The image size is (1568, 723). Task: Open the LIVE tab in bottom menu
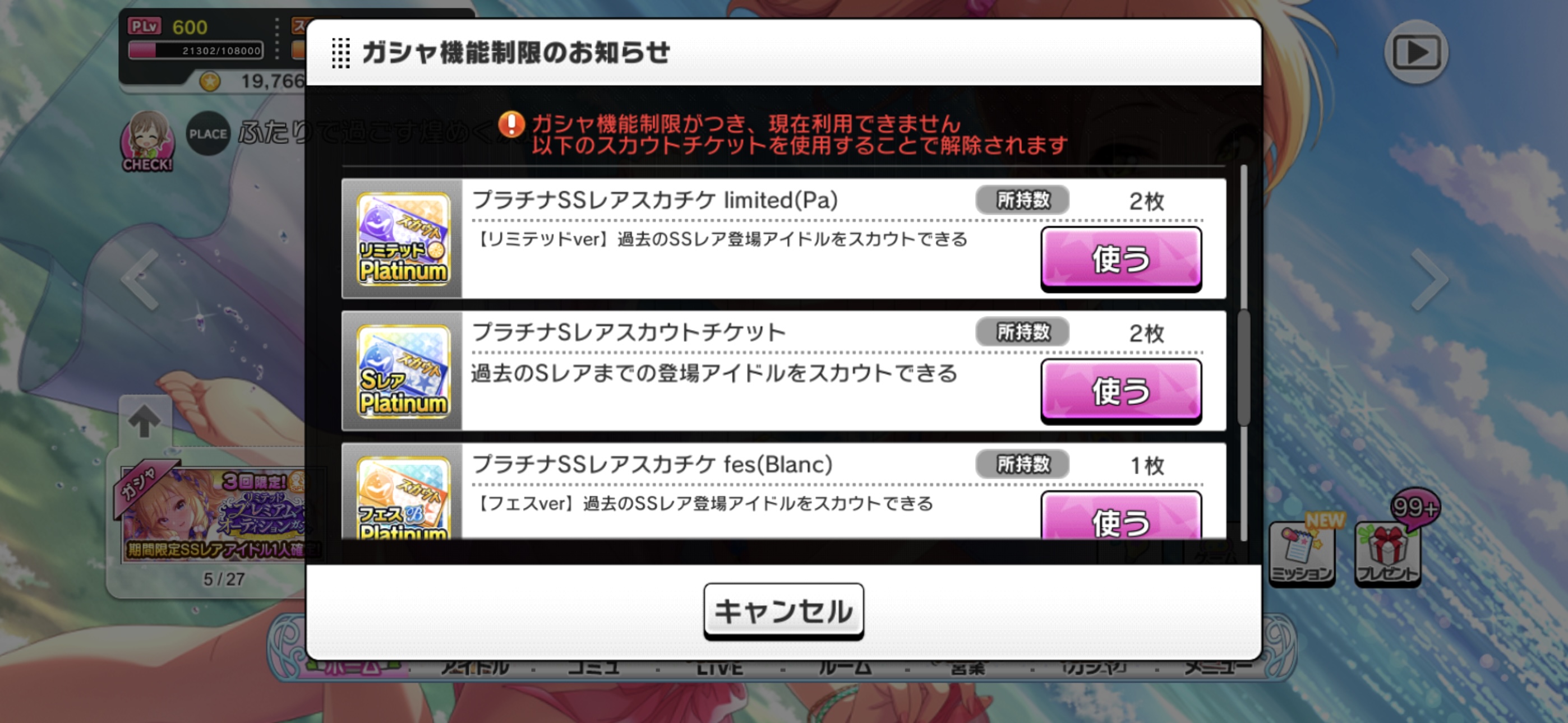coord(720,668)
